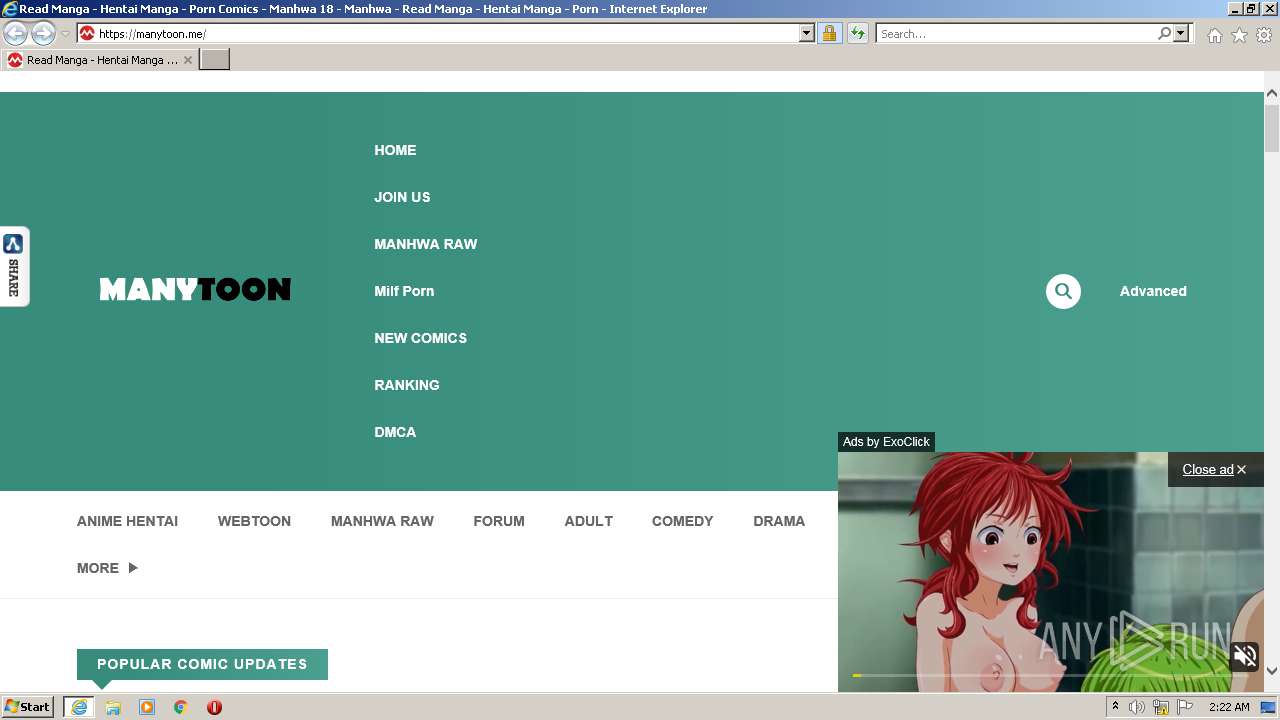Click the scrollbar up arrow
This screenshot has height=720, width=1280.
tap(1272, 93)
